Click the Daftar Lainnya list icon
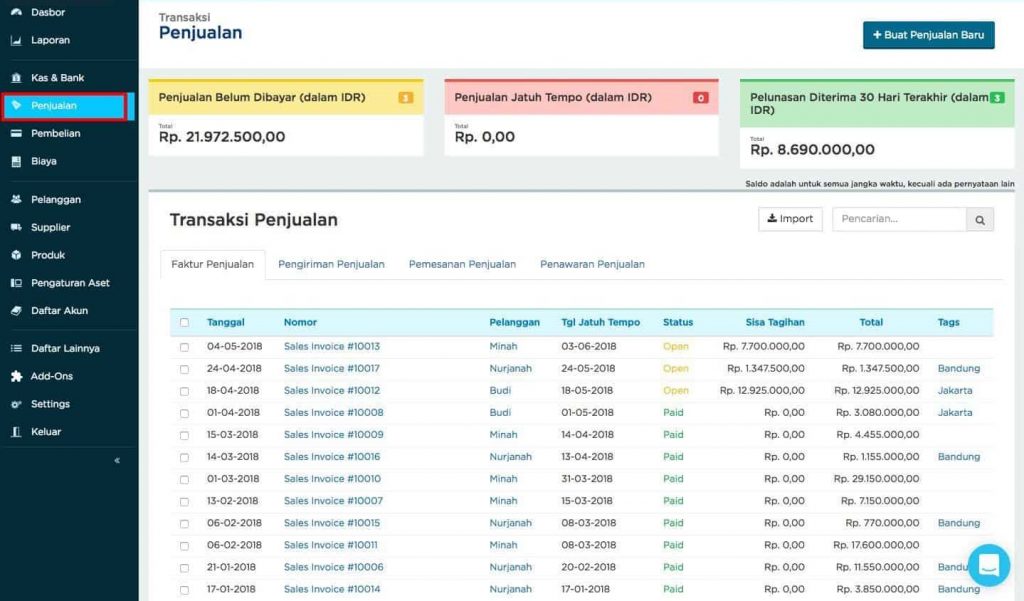 [16, 348]
